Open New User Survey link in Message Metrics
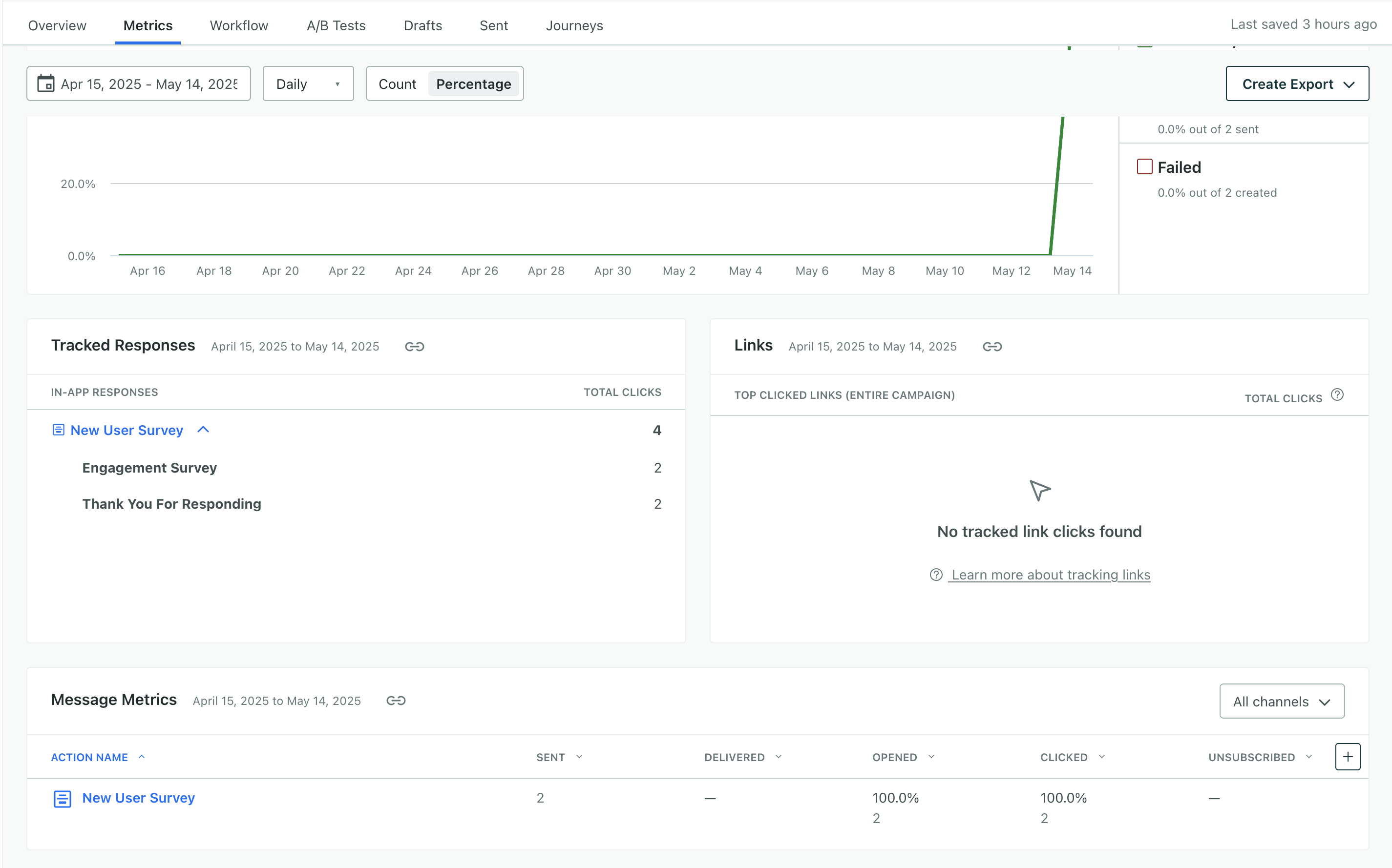This screenshot has height=868, width=1392. [x=138, y=797]
